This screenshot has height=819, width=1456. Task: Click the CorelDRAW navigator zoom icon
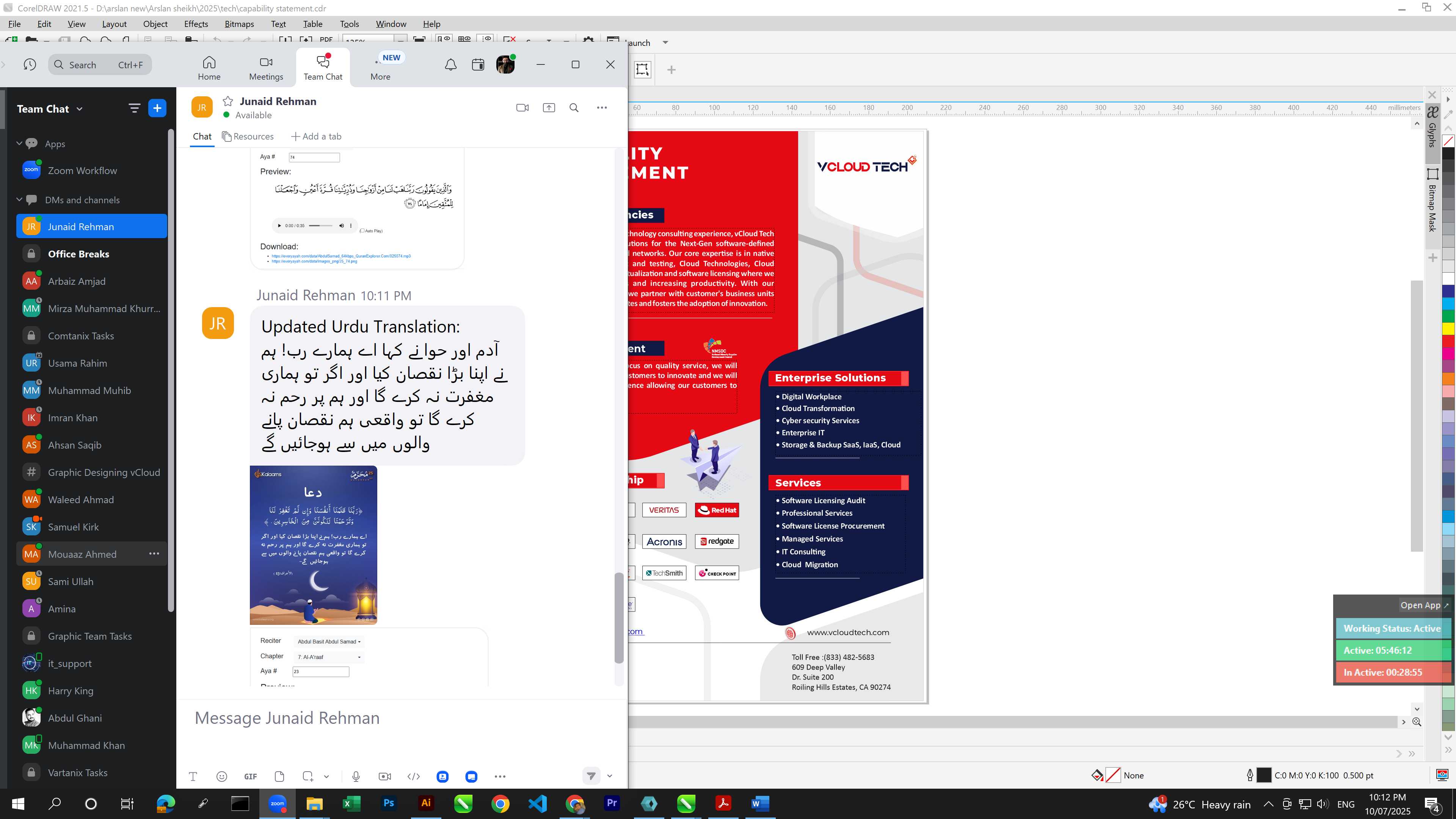click(x=1417, y=722)
